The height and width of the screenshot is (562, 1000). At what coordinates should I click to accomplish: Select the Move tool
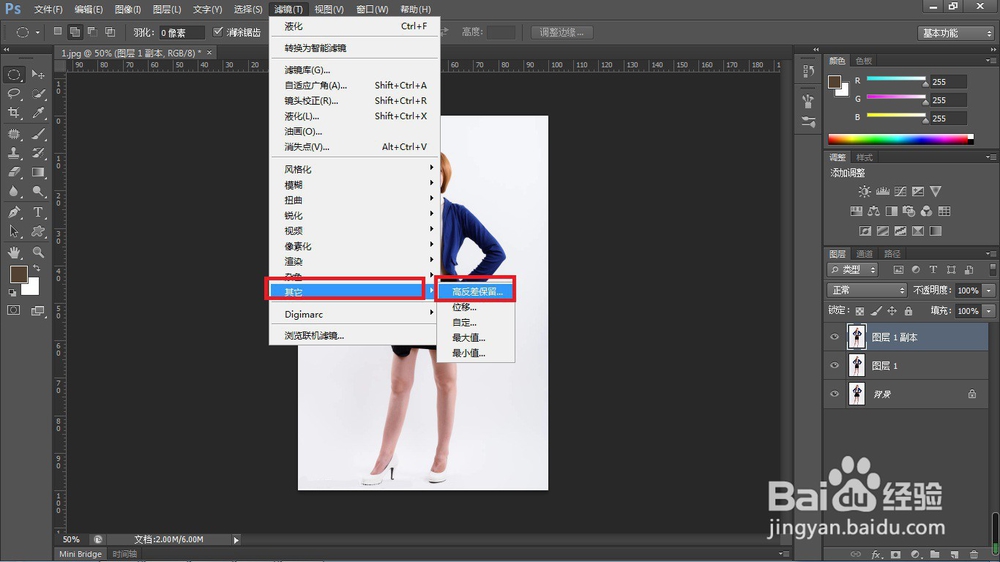pyautogui.click(x=38, y=75)
